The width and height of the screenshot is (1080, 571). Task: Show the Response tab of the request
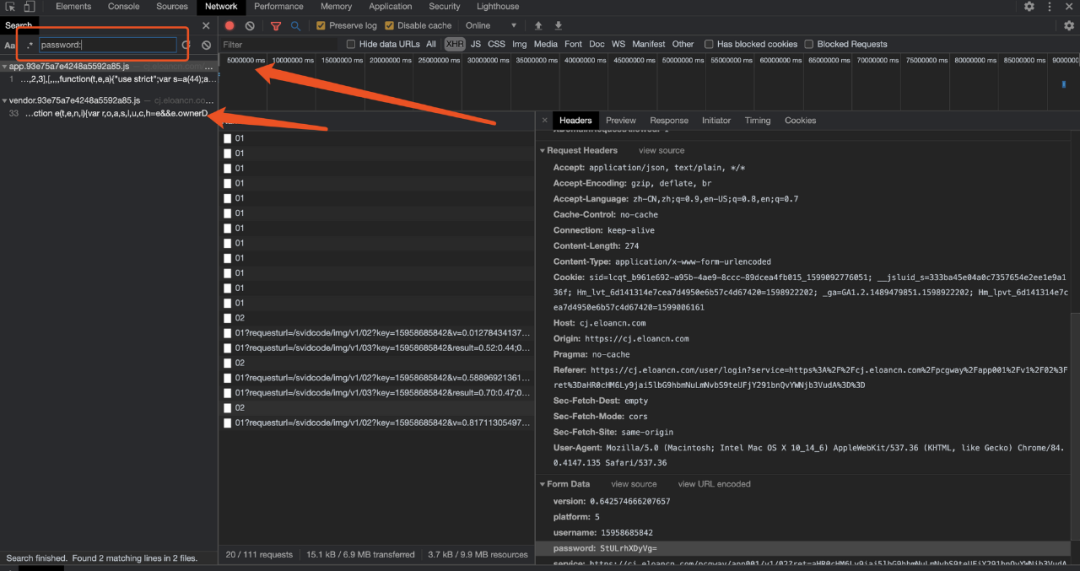click(x=669, y=121)
